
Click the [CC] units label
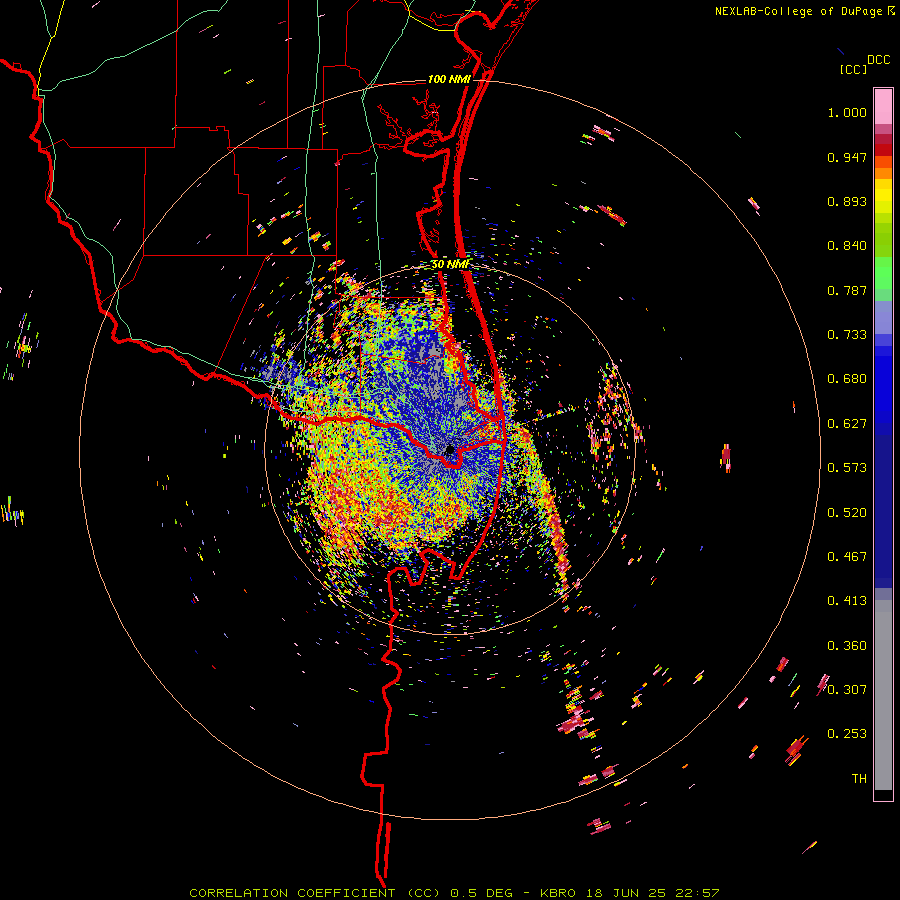click(853, 69)
